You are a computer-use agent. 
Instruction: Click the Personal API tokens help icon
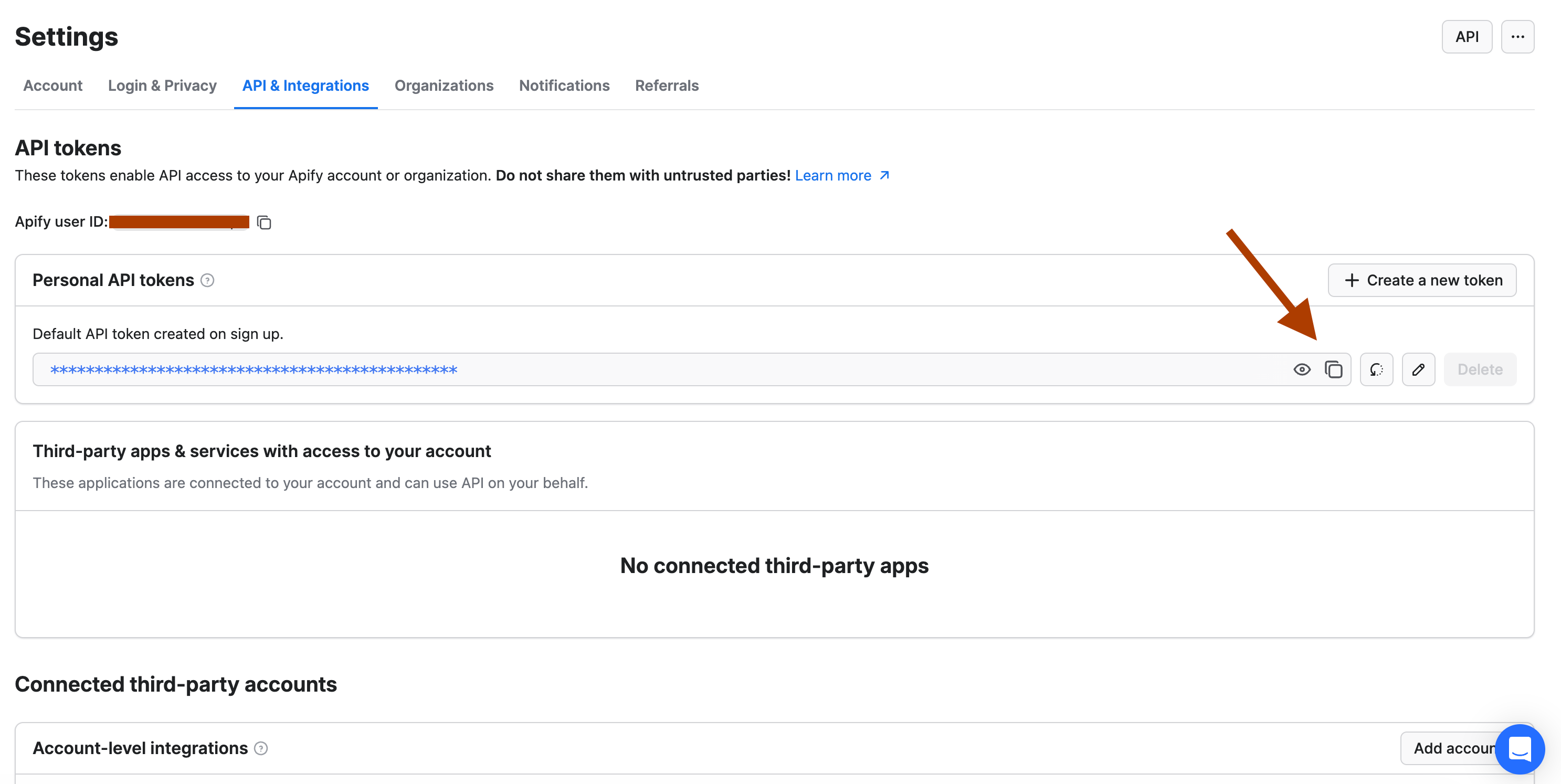207,281
